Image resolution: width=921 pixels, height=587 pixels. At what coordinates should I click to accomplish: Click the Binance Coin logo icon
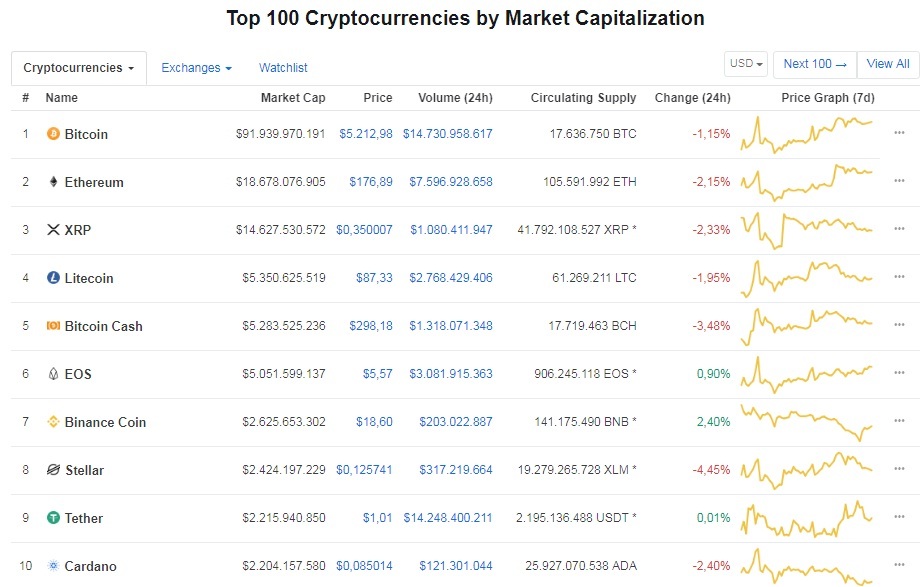(x=53, y=422)
